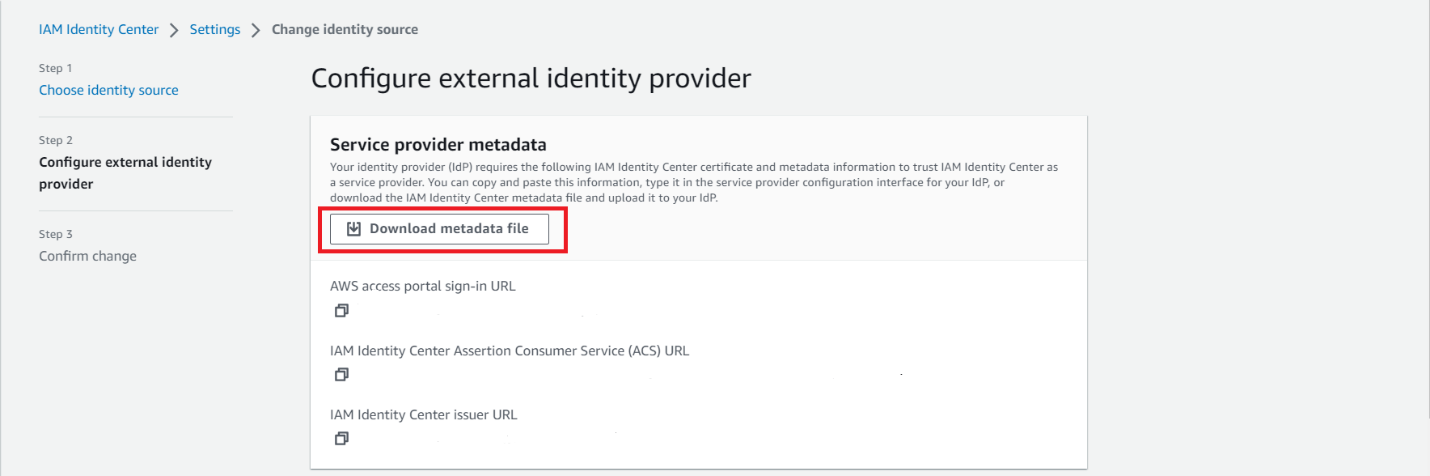Click the chevron after IAM Identity Center breadcrumb
The width and height of the screenshot is (1430, 476).
tap(174, 30)
